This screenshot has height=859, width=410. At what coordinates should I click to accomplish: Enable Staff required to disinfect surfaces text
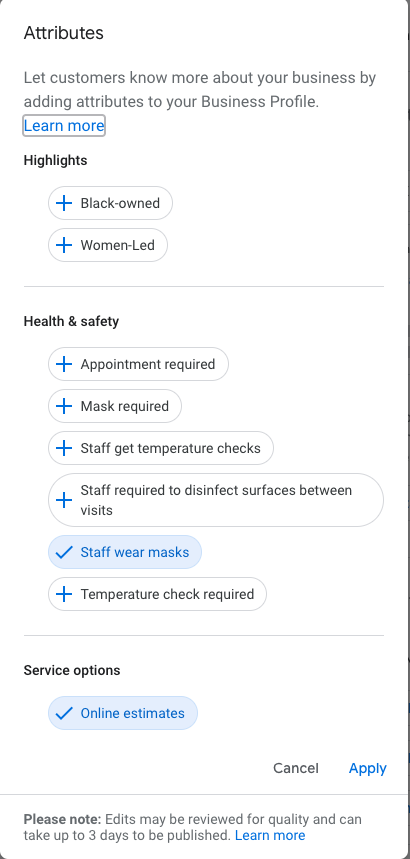tap(216, 500)
